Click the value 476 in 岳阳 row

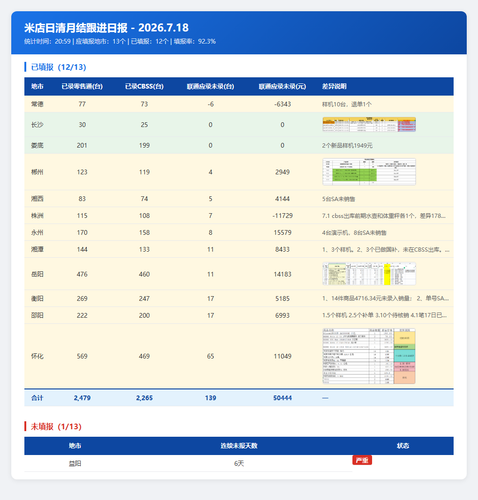[x=82, y=274]
